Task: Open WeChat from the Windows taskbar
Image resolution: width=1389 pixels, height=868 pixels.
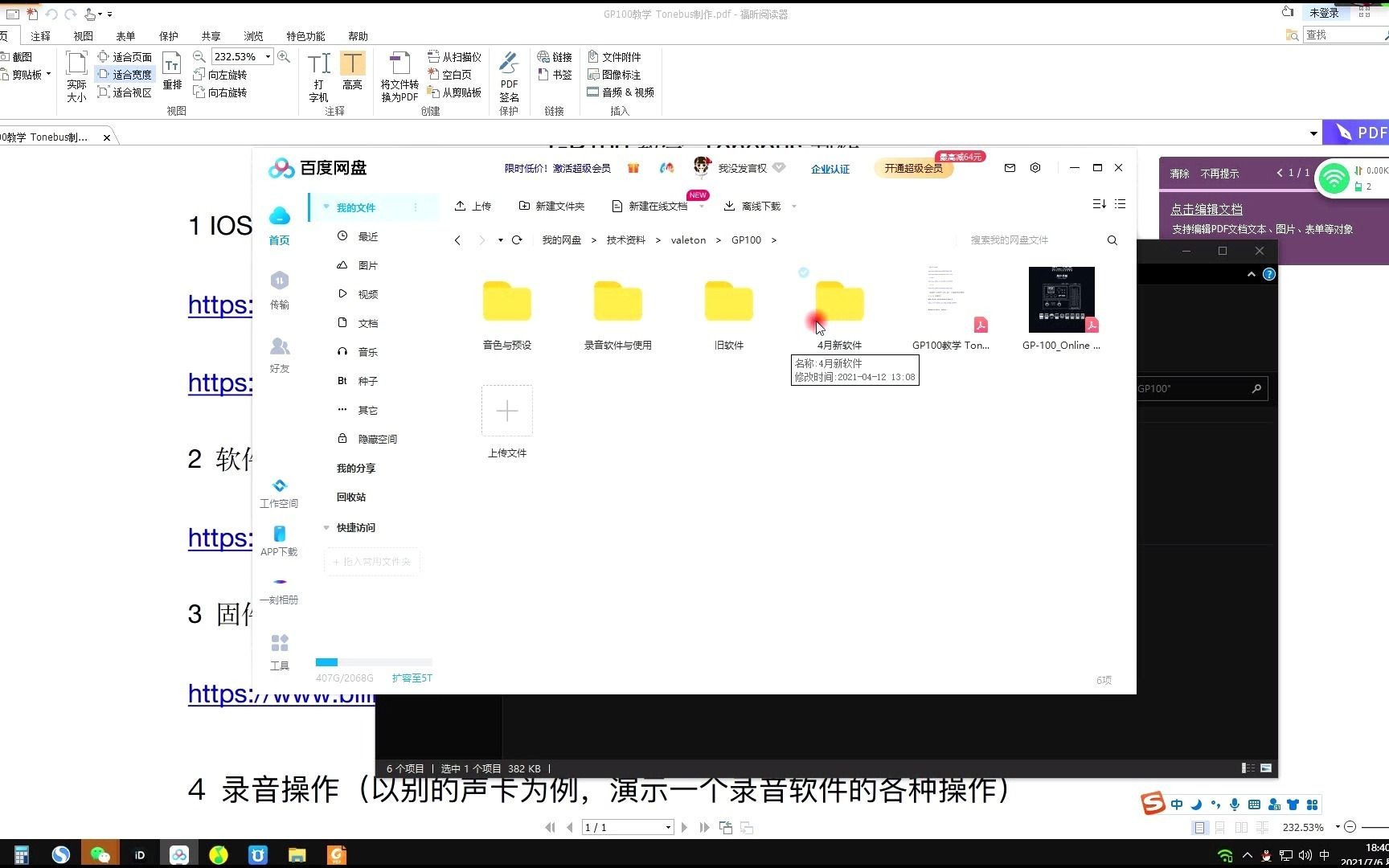Action: point(100,854)
